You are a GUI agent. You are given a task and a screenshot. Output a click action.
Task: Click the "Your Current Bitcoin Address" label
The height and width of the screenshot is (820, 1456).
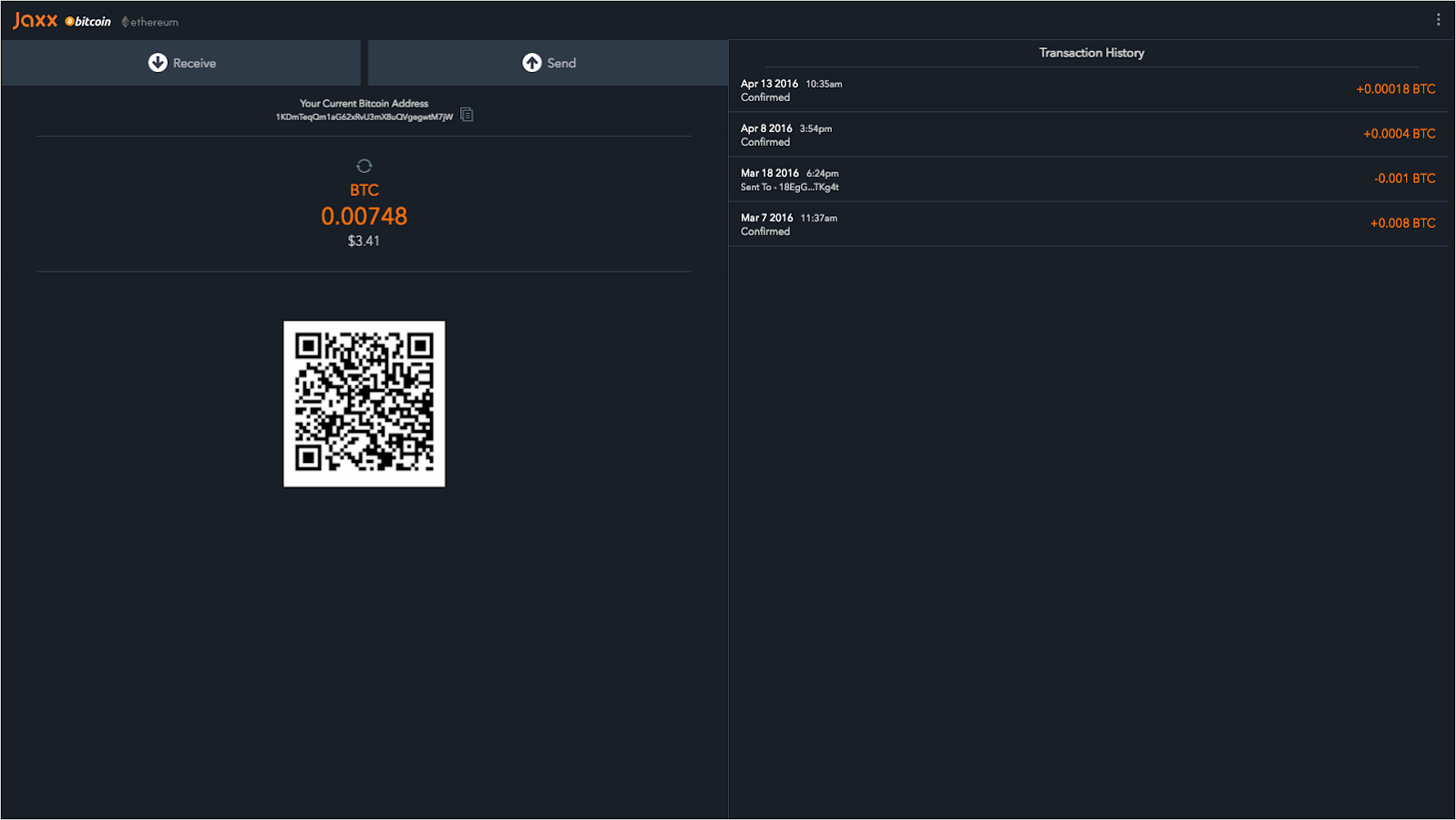[364, 103]
